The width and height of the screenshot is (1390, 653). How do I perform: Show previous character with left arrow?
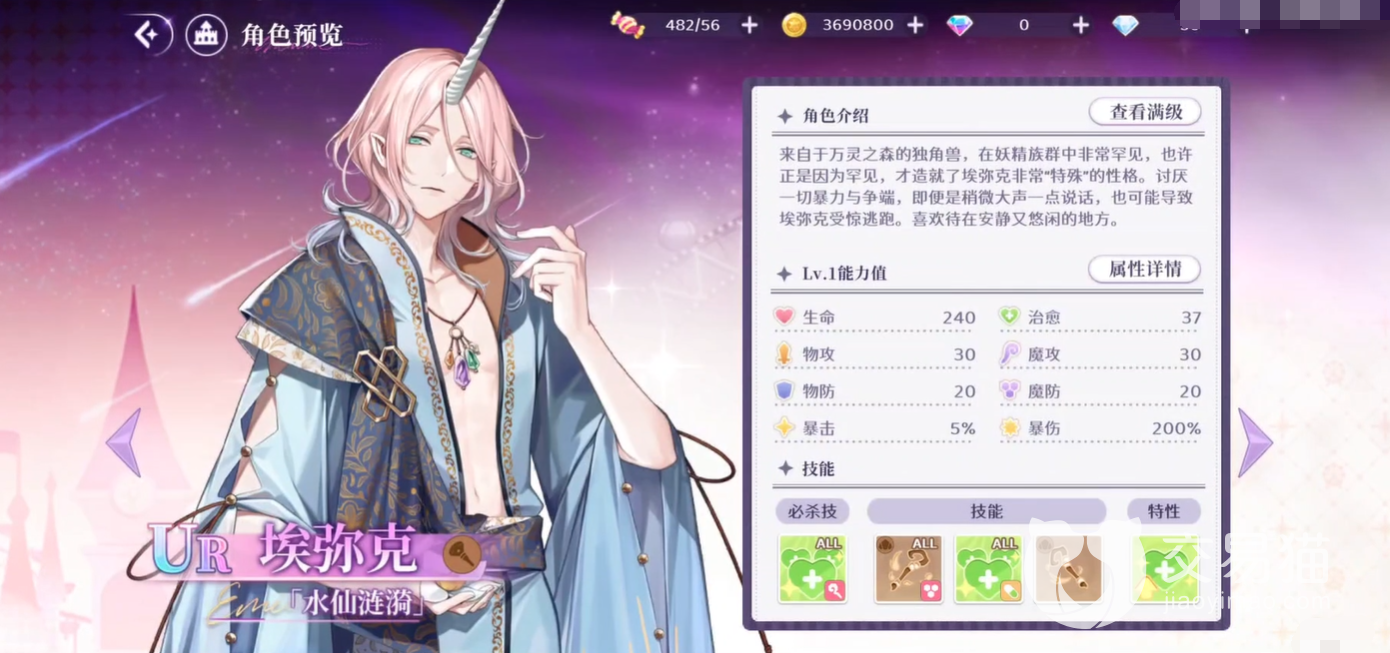124,442
